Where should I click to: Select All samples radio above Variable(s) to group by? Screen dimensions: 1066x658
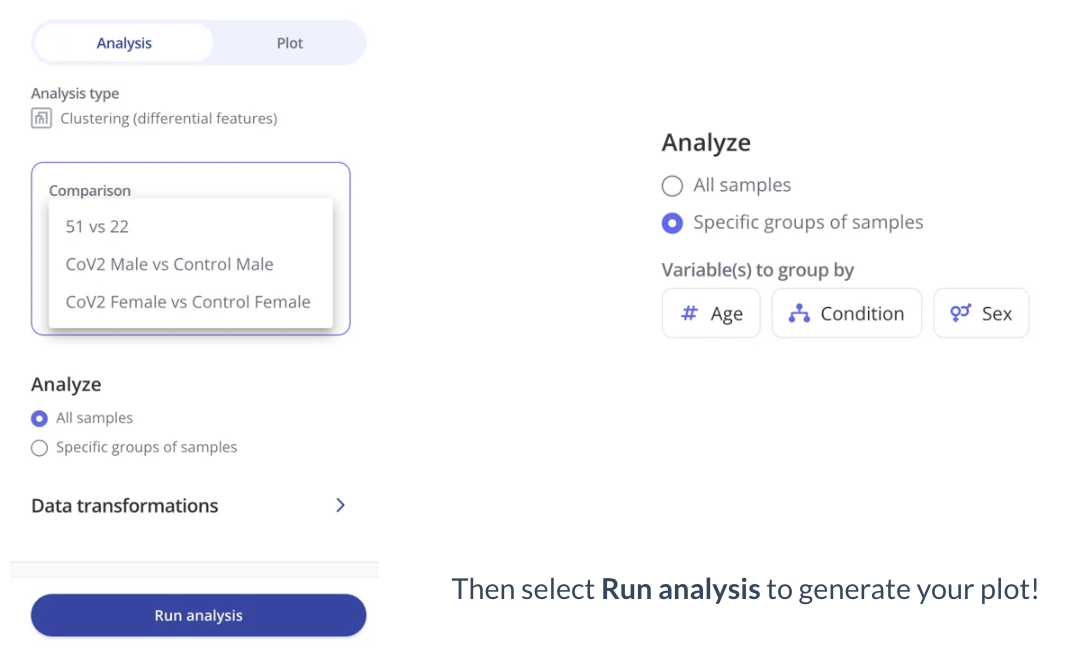(673, 186)
